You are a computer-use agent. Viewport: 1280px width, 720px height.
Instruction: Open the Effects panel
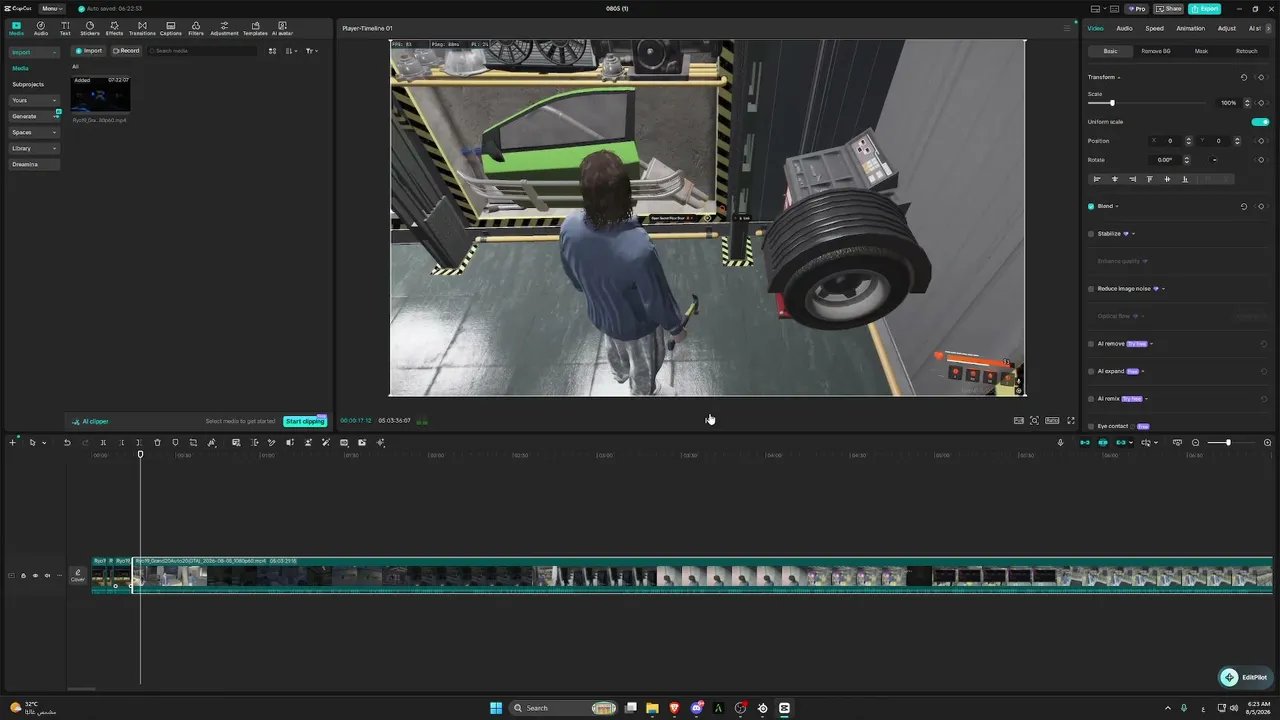(x=114, y=28)
